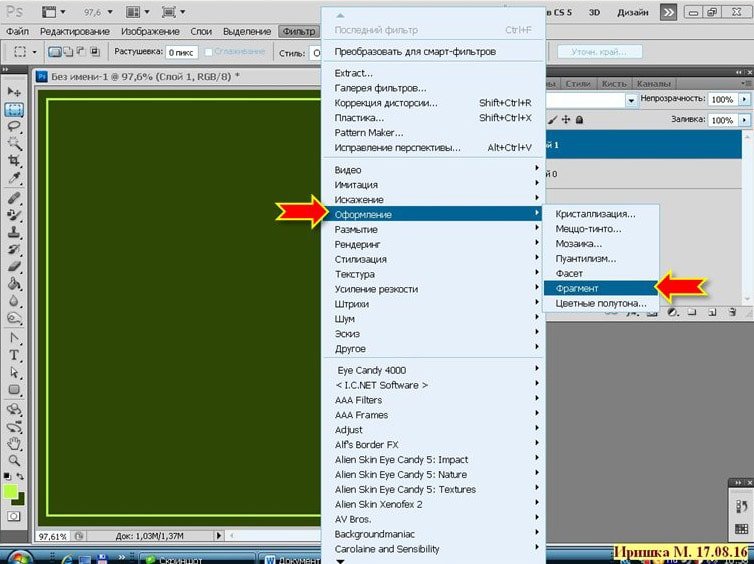
Task: Select the Horizontal Type tool
Action: 15,355
